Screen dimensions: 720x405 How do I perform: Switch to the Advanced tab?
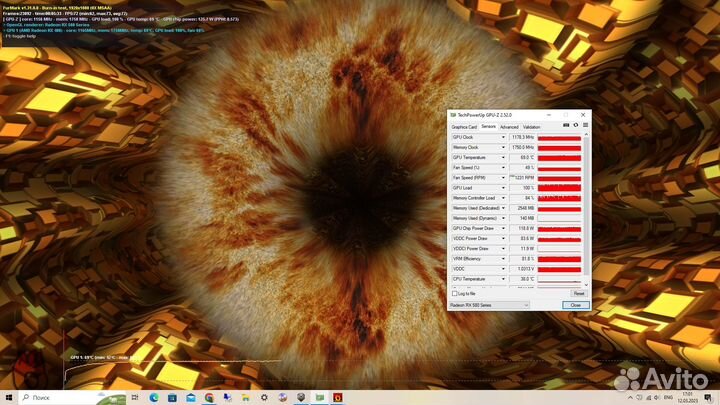509,127
